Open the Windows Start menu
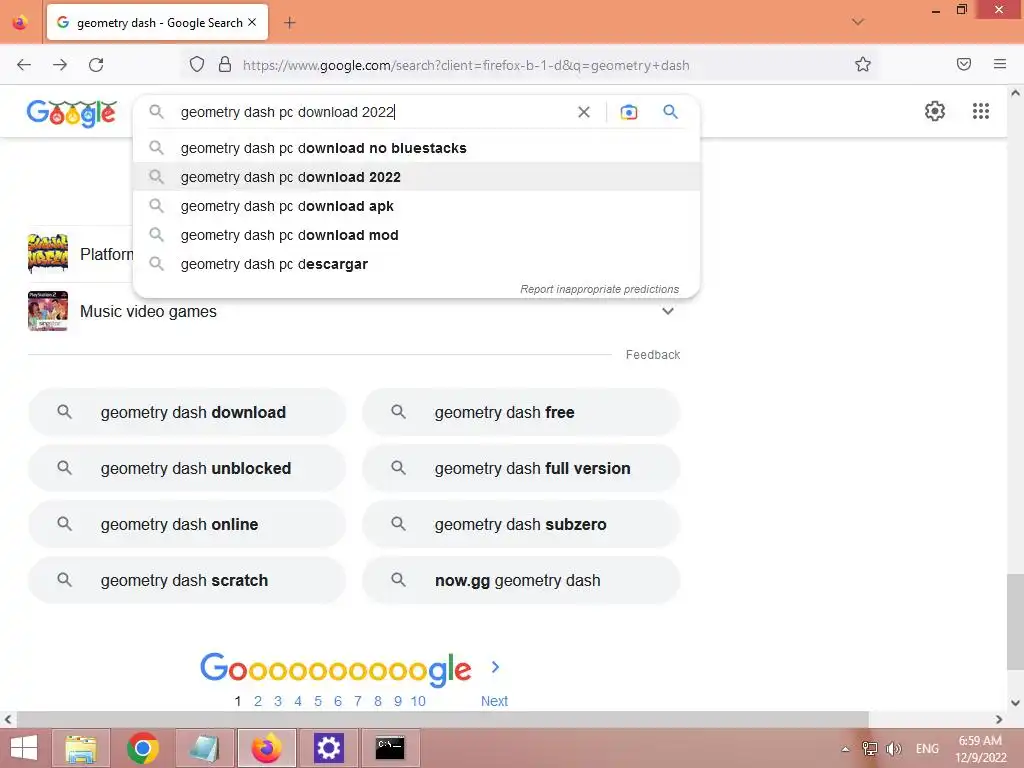 tap(24, 748)
